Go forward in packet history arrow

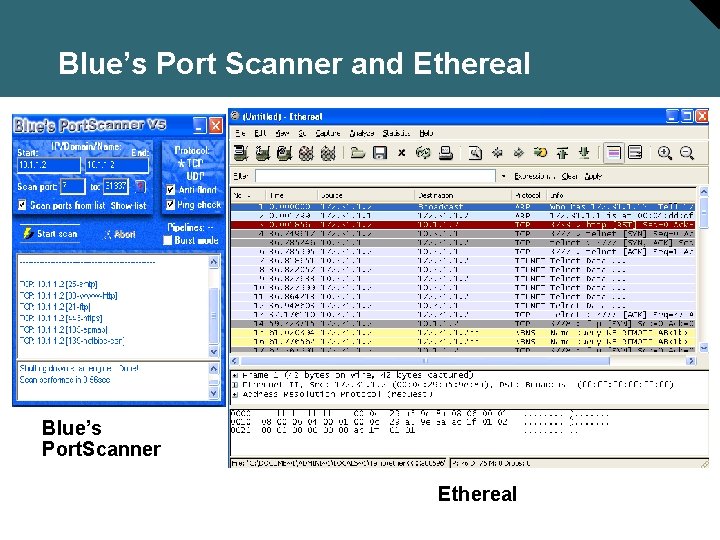click(519, 152)
